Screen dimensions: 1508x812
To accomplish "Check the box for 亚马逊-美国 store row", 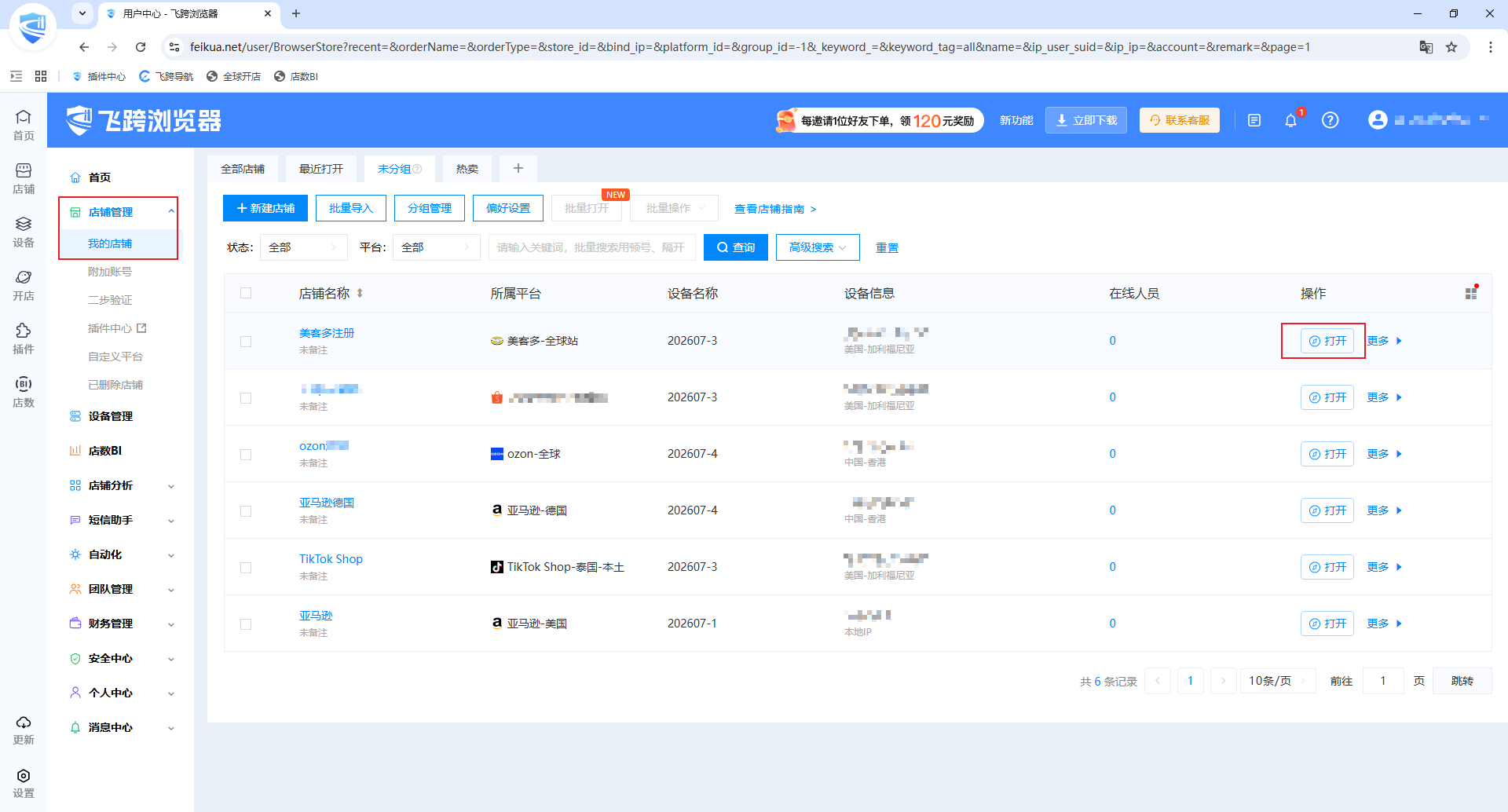I will click(x=246, y=624).
